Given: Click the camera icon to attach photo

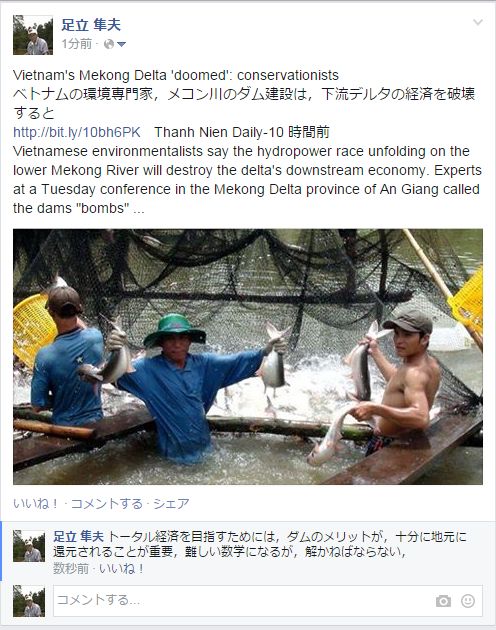Looking at the screenshot, I should click(443, 601).
